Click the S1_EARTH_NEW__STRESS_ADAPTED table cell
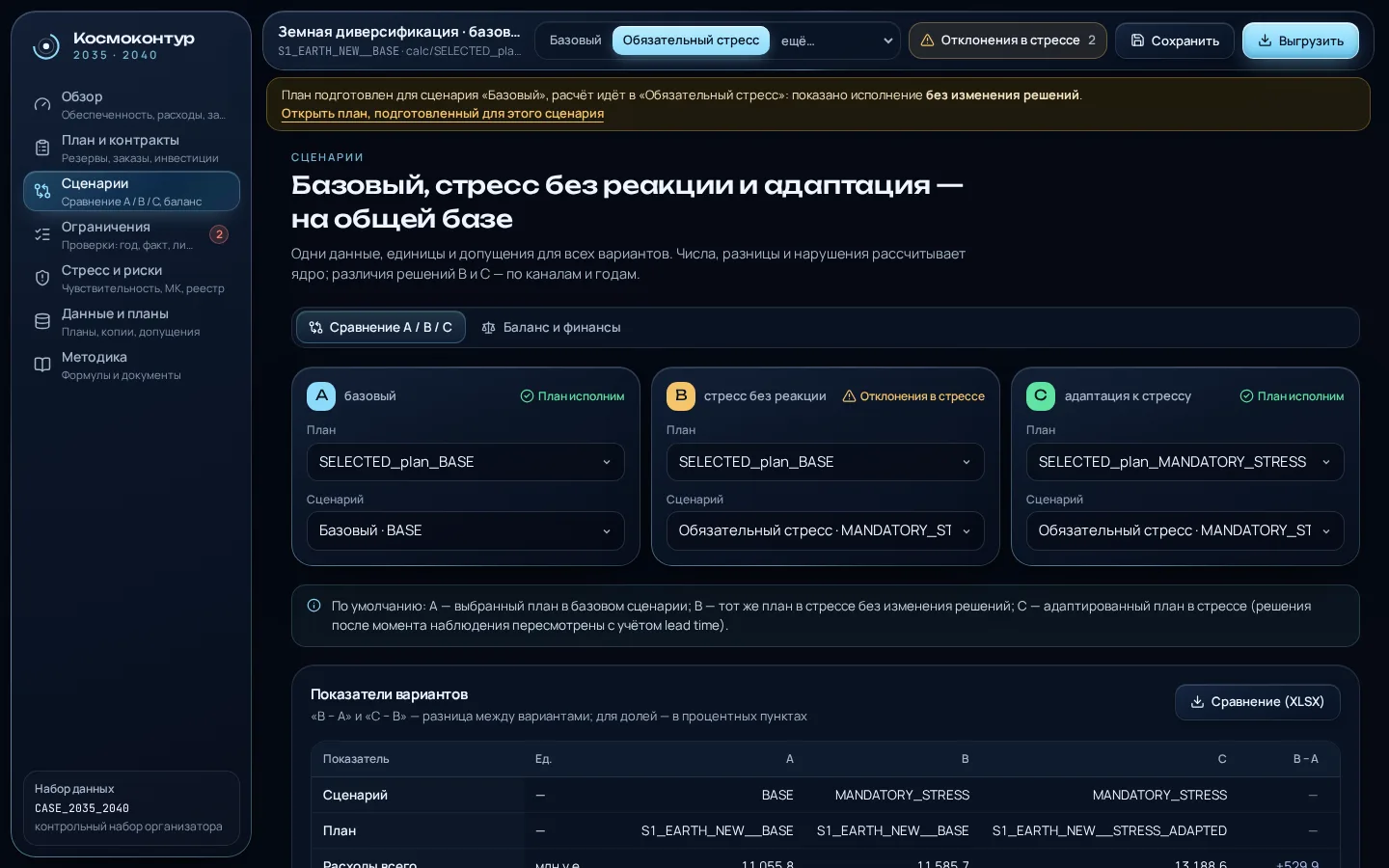The image size is (1389, 868). pyautogui.click(x=1109, y=830)
